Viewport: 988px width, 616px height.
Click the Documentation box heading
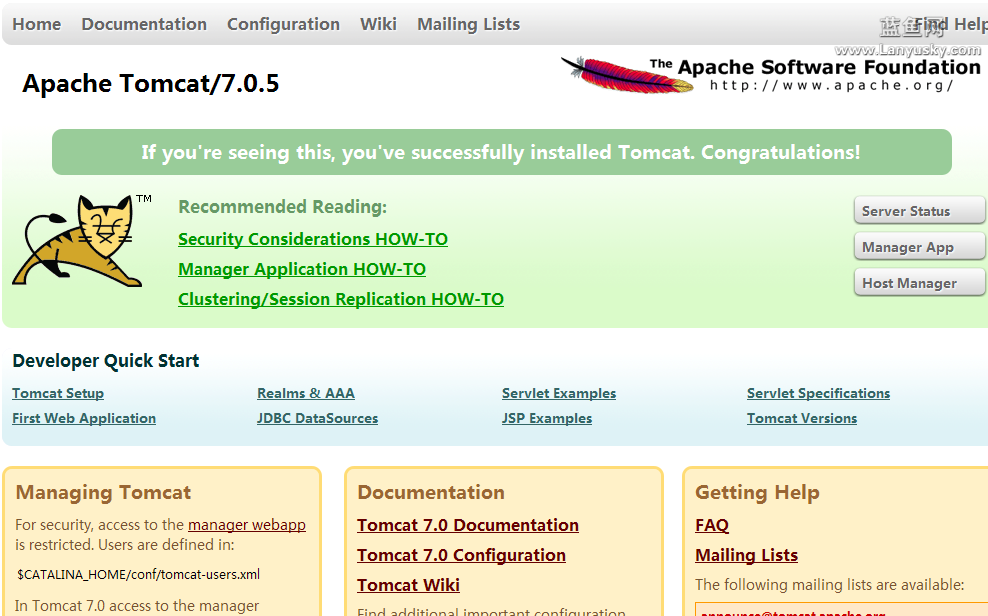tap(431, 492)
